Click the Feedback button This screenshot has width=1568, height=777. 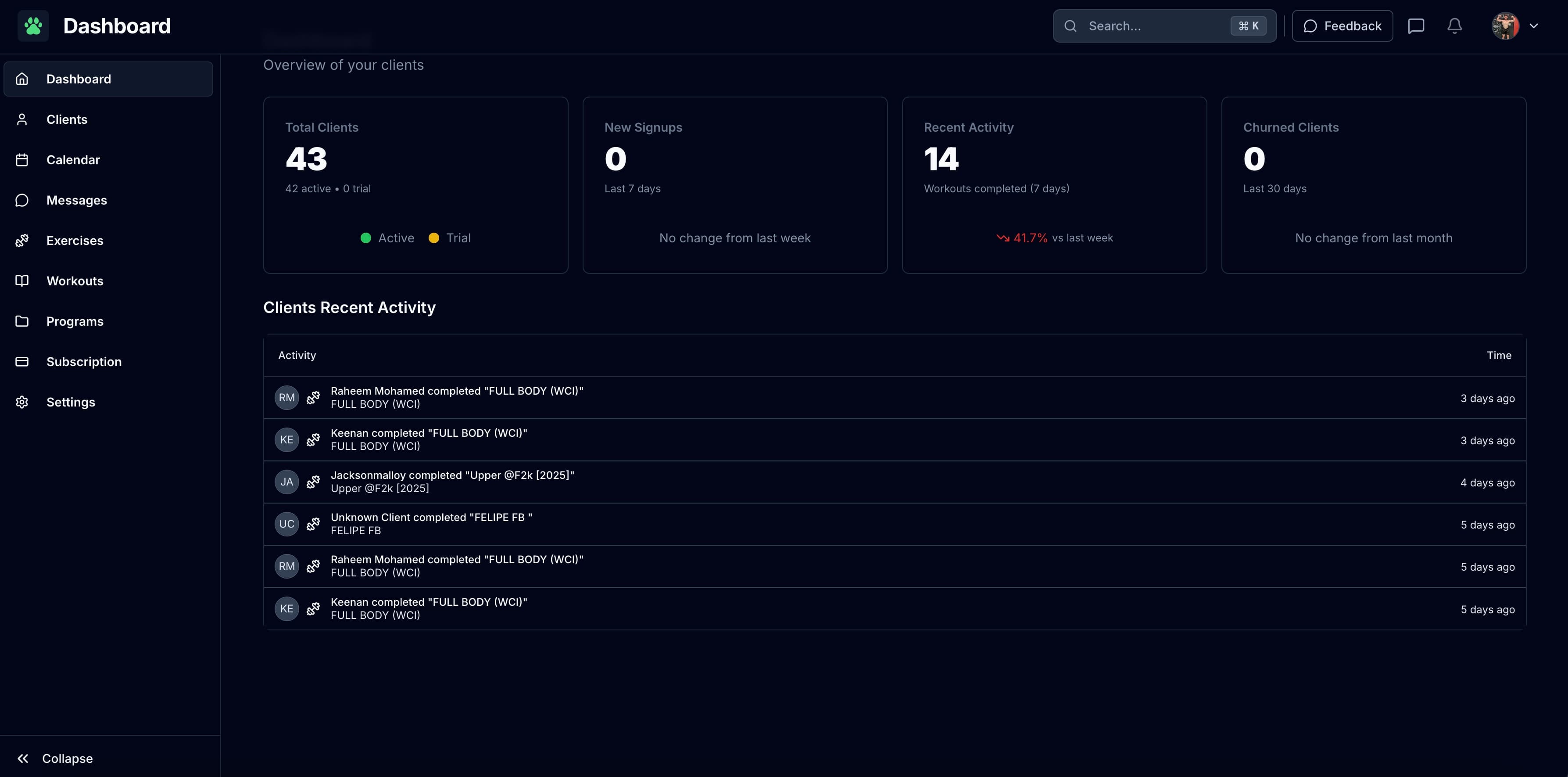point(1342,25)
